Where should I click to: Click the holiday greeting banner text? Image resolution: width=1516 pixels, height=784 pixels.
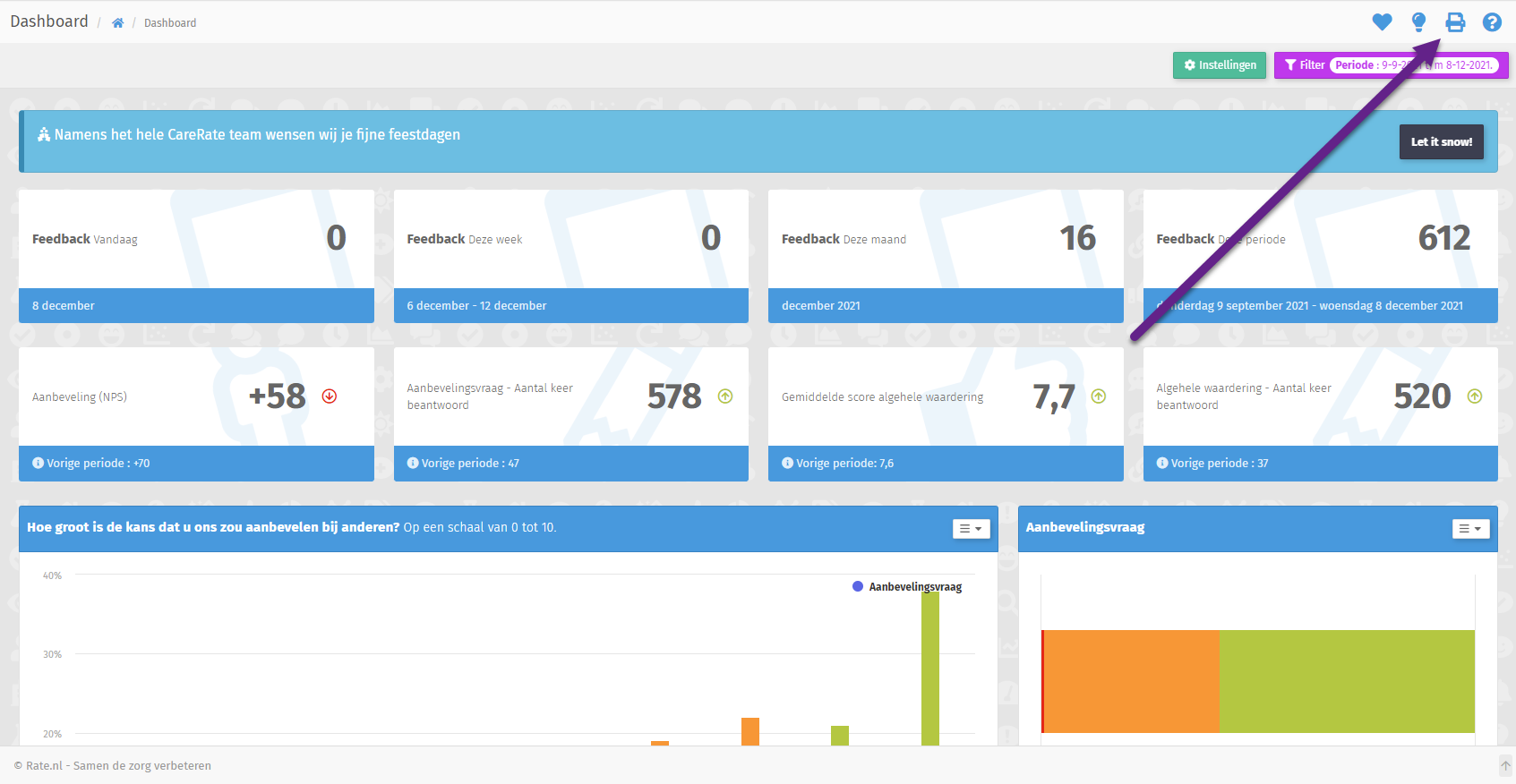(257, 135)
